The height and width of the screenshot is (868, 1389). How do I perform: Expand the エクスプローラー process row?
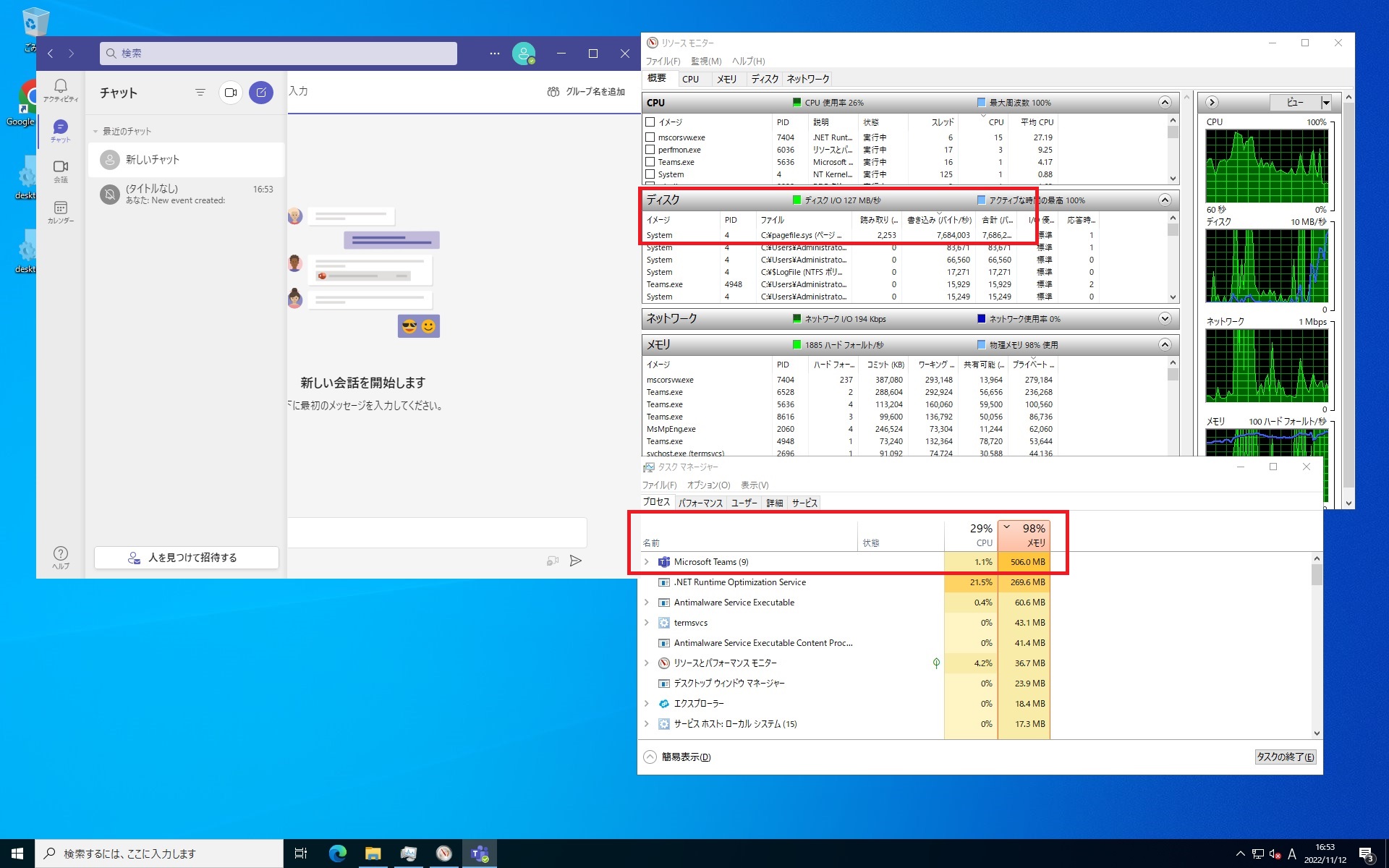click(x=647, y=704)
